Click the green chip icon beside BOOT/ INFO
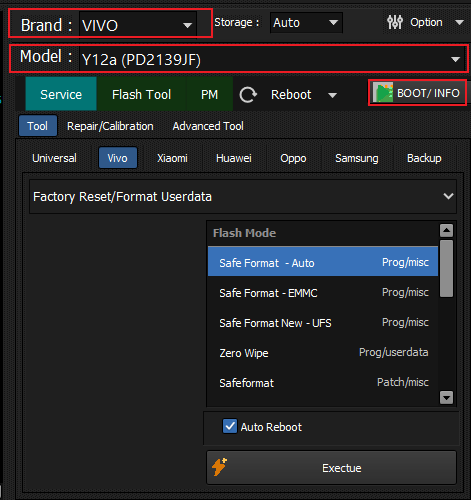Screen dimensions: 471x500 point(383,93)
